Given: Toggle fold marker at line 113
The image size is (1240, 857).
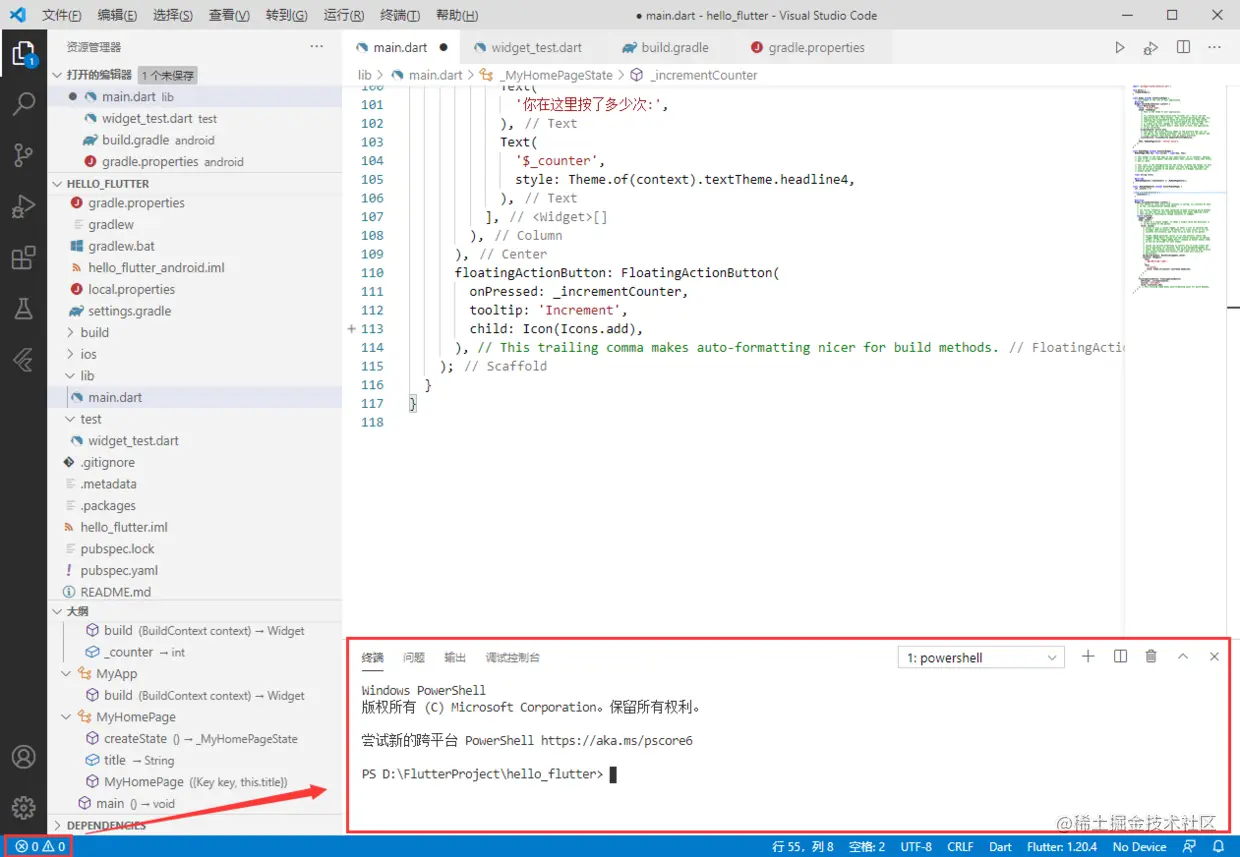Looking at the screenshot, I should (x=351, y=329).
